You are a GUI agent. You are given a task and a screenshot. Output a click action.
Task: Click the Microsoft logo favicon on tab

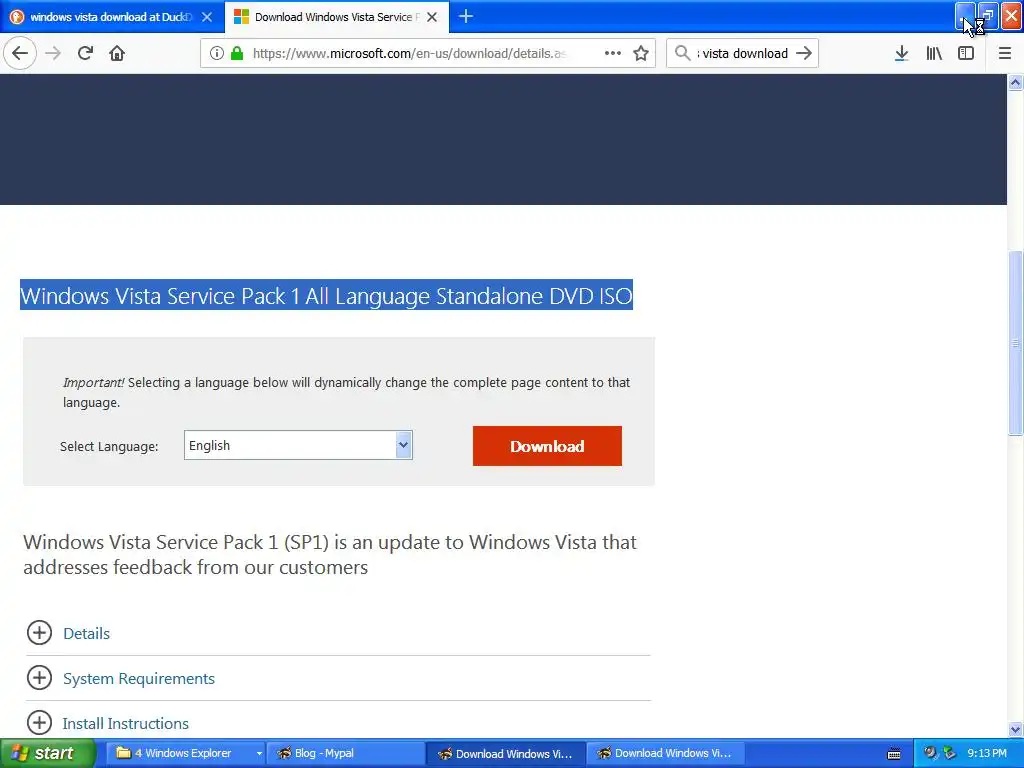click(241, 17)
